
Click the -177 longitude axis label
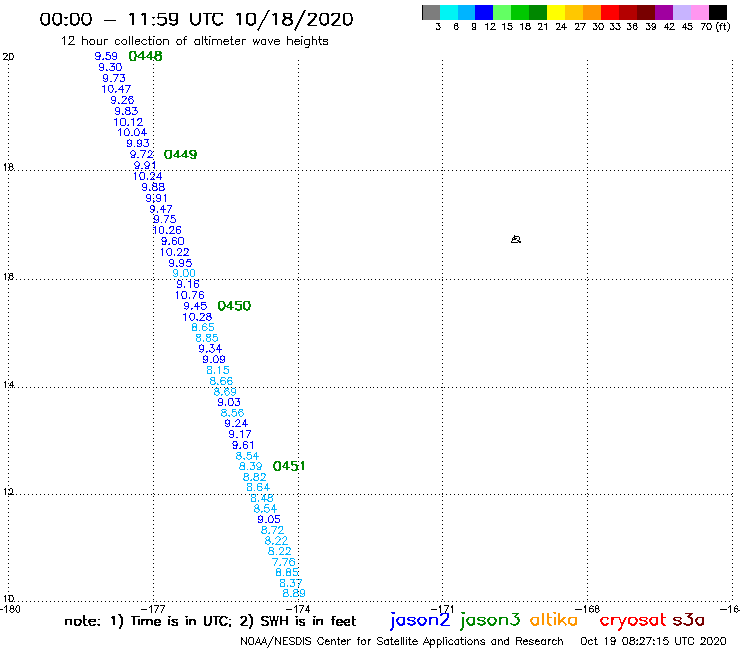(x=153, y=609)
